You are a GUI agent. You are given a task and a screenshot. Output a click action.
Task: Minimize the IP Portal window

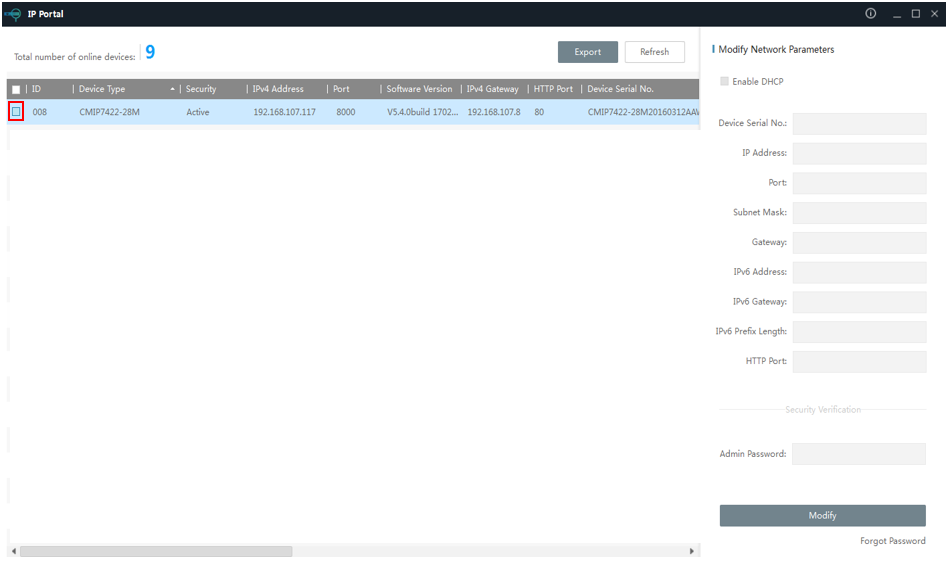[897, 13]
